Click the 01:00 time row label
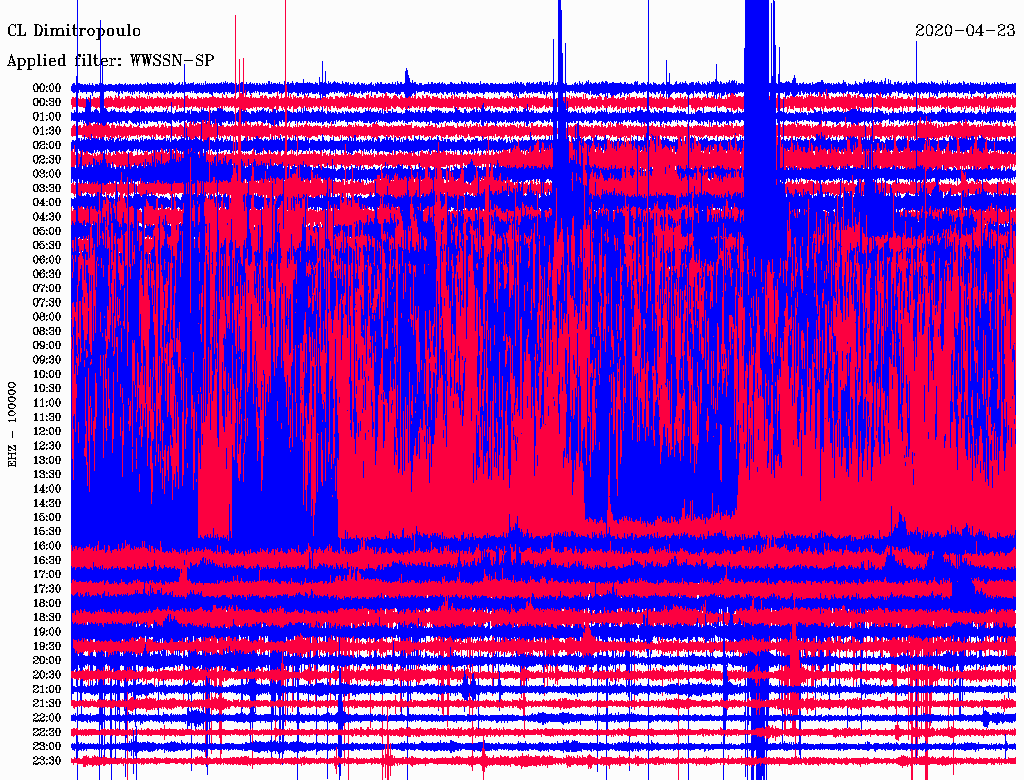 tap(47, 117)
